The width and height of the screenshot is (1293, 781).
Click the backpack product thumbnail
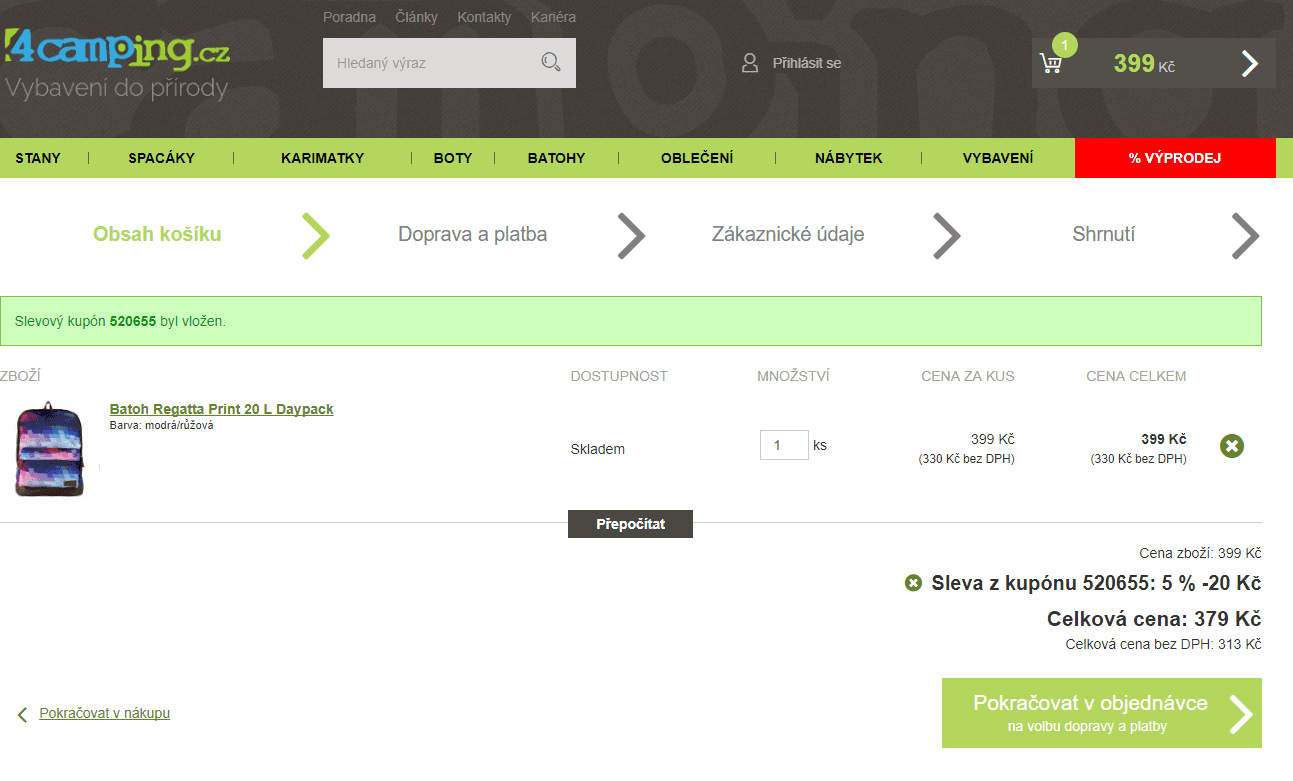(50, 448)
